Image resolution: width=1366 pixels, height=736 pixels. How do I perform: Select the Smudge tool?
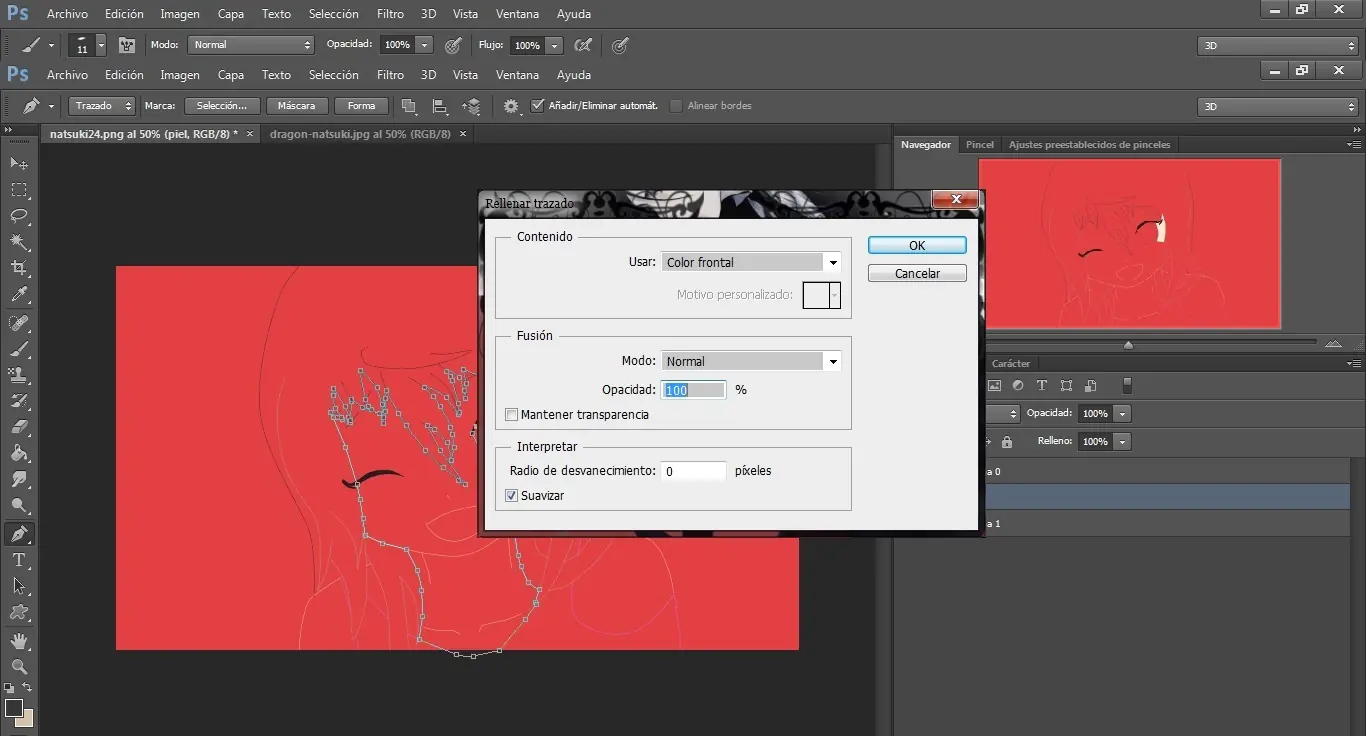point(19,480)
